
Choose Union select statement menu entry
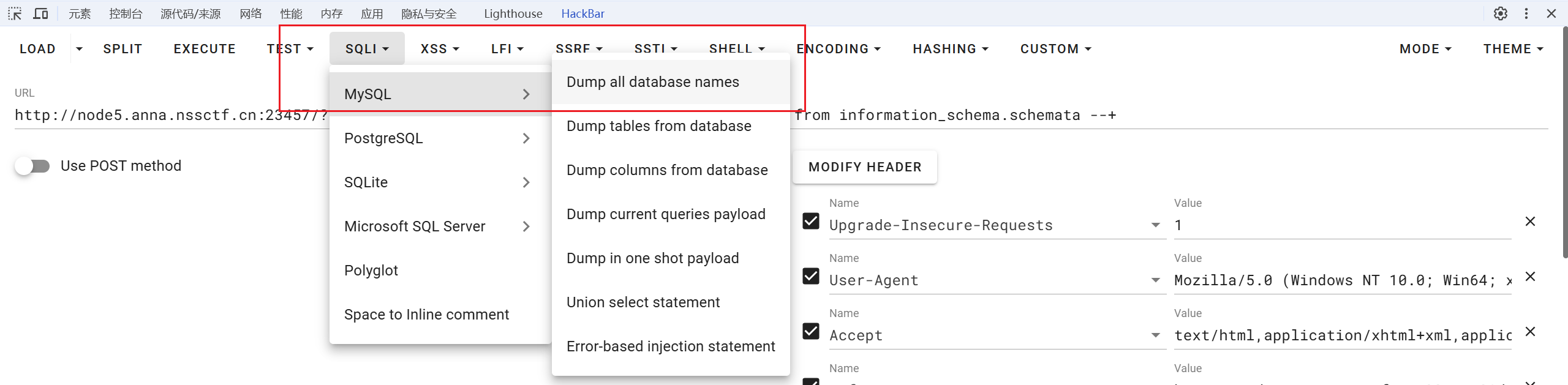[x=643, y=302]
